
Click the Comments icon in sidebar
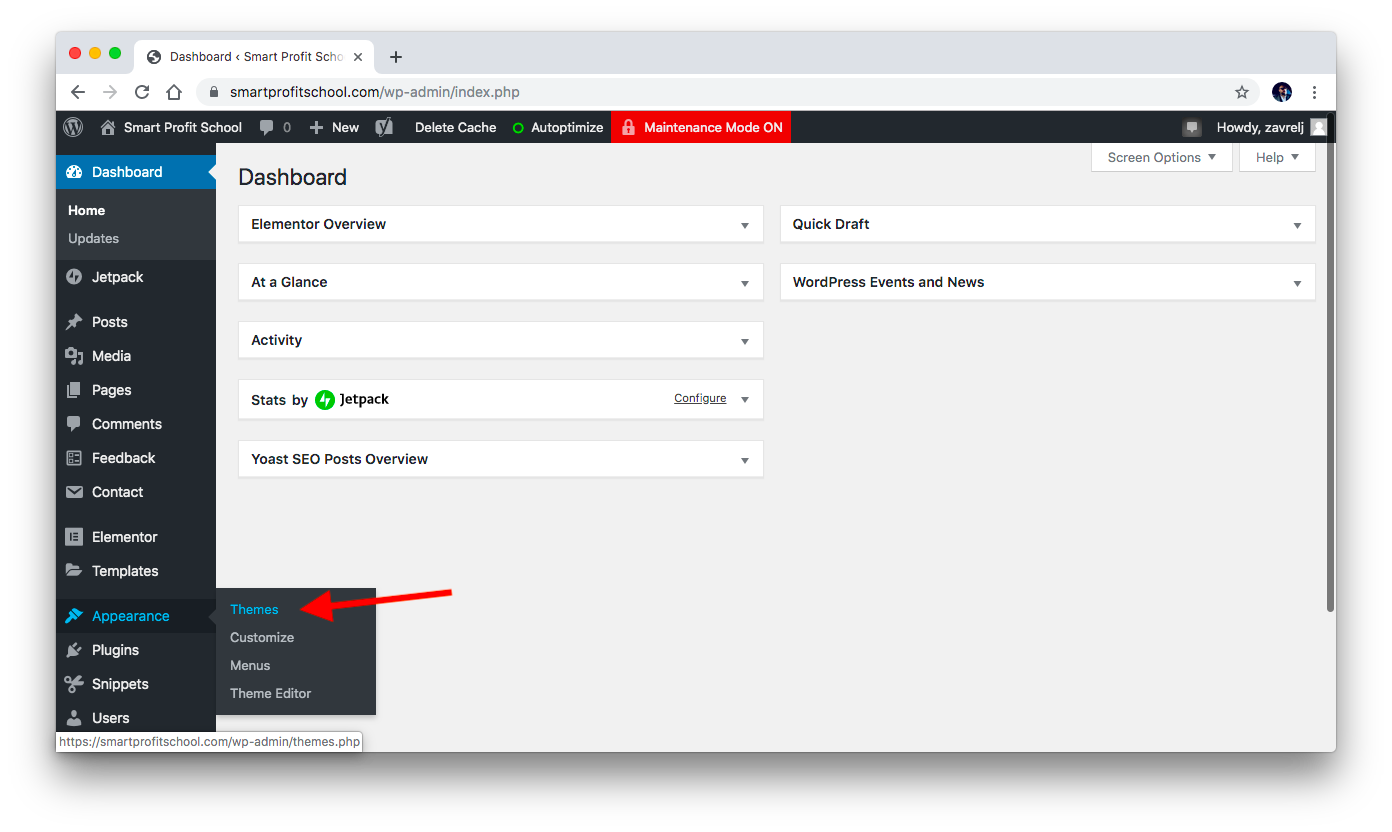pyautogui.click(x=74, y=424)
